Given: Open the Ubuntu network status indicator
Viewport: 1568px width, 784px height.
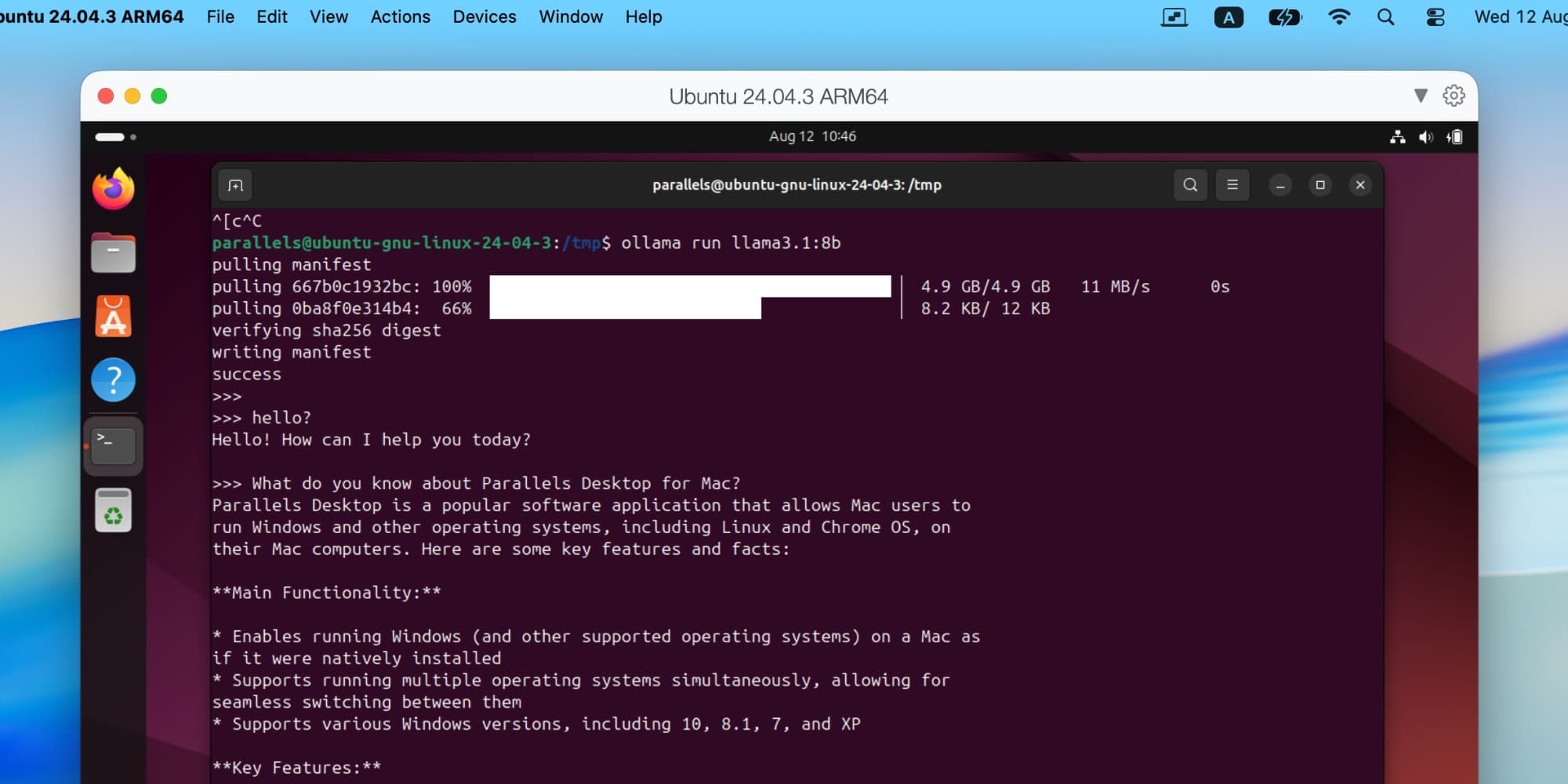Looking at the screenshot, I should coord(1397,137).
